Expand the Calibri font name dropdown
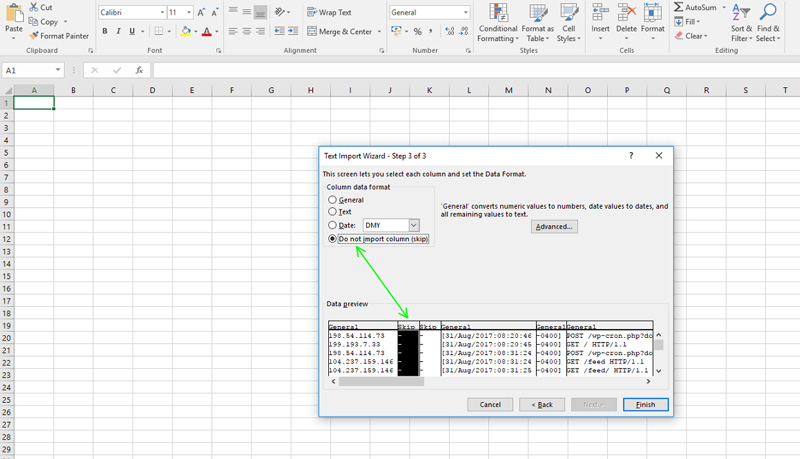800x459 pixels. point(161,12)
